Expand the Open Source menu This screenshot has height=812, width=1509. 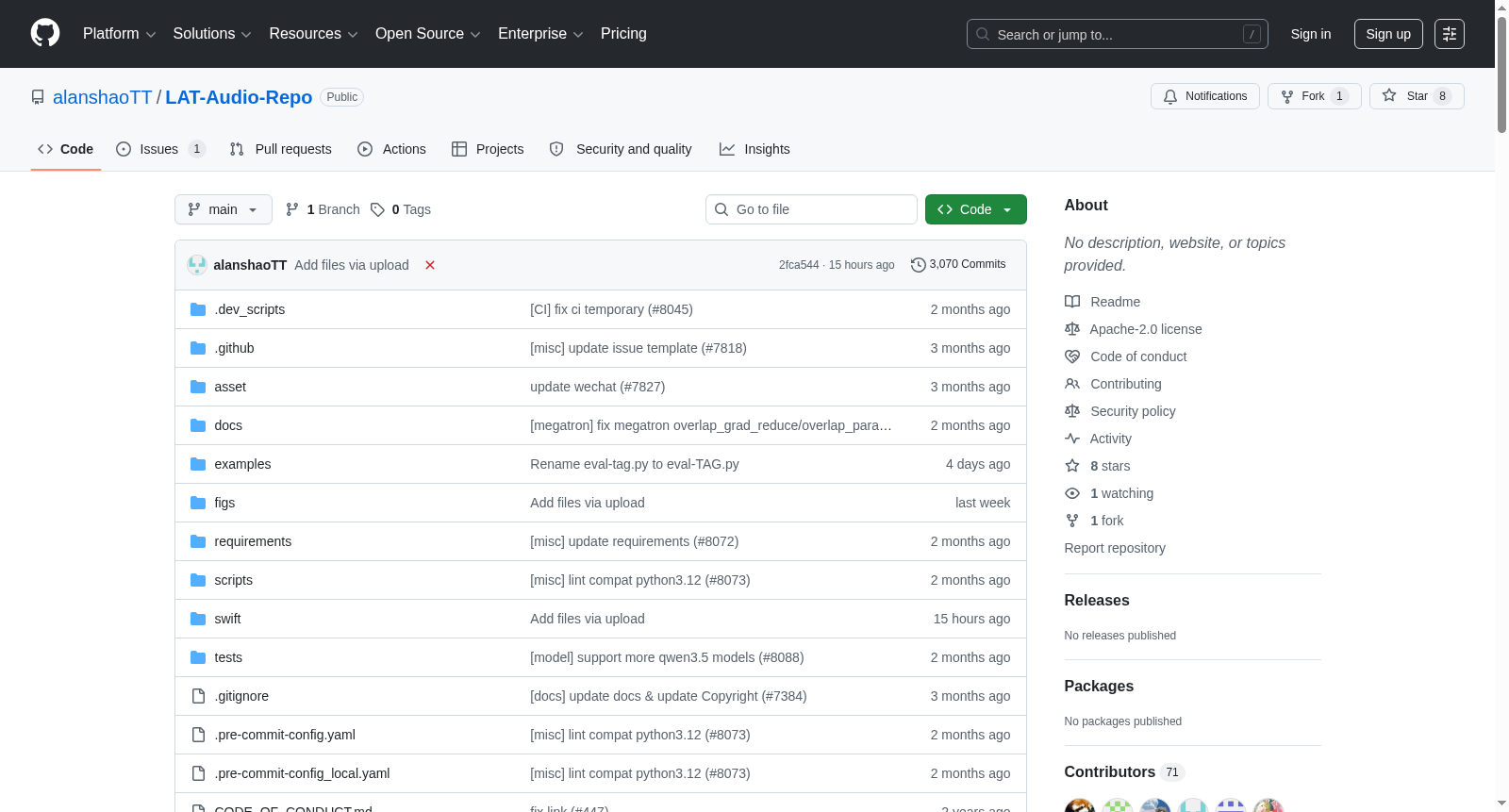coord(428,34)
